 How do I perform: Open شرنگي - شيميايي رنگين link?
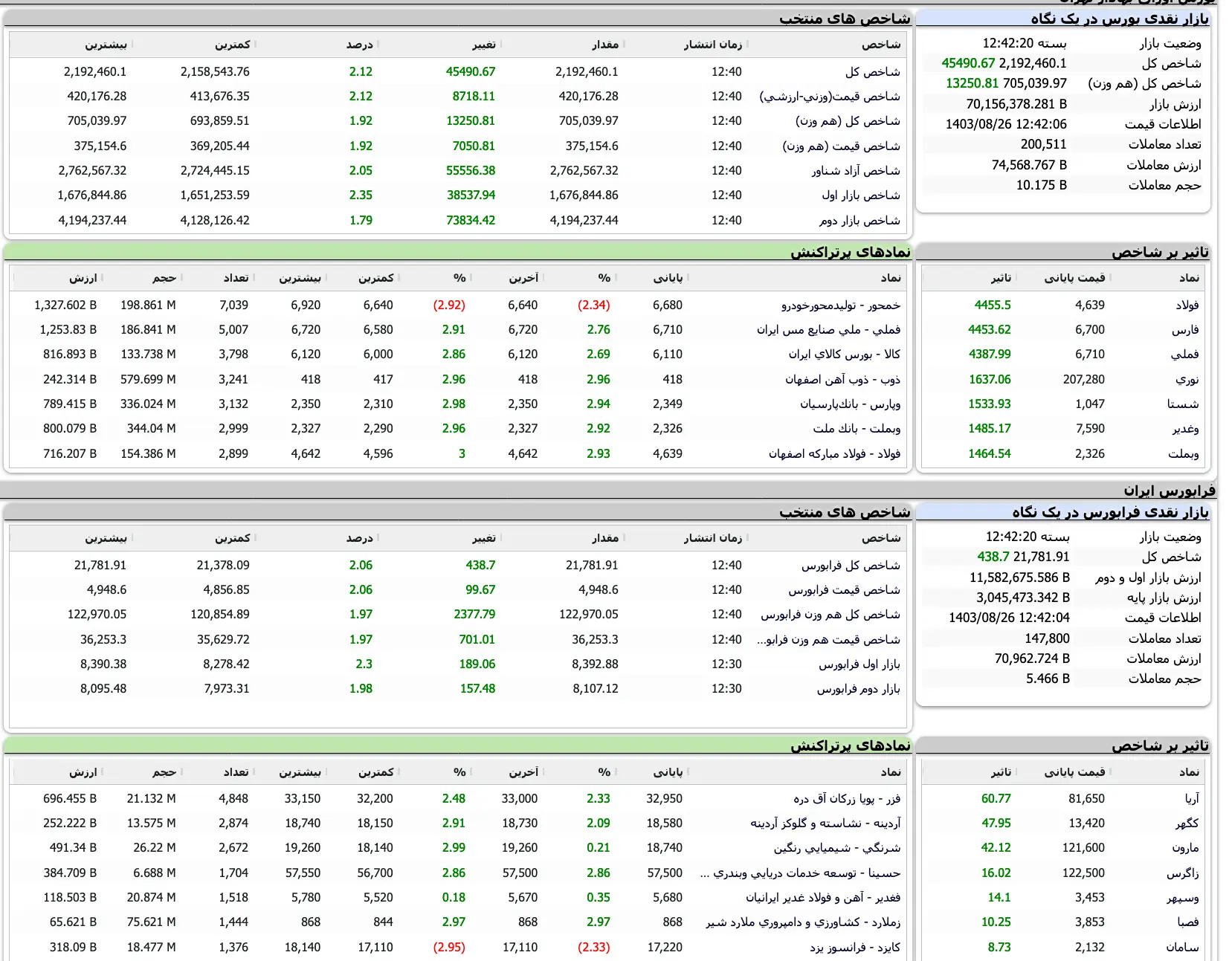[x=837, y=848]
